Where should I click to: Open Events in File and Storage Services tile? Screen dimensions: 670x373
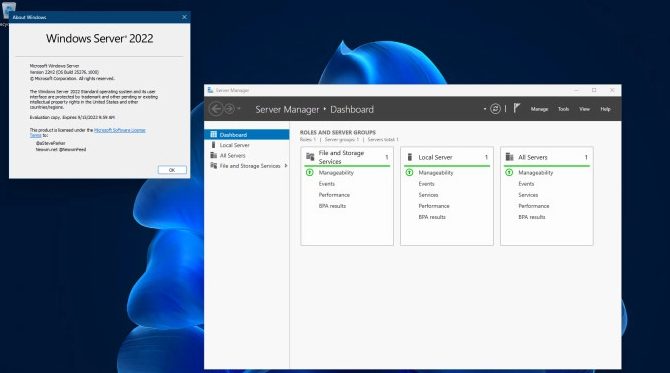326,184
